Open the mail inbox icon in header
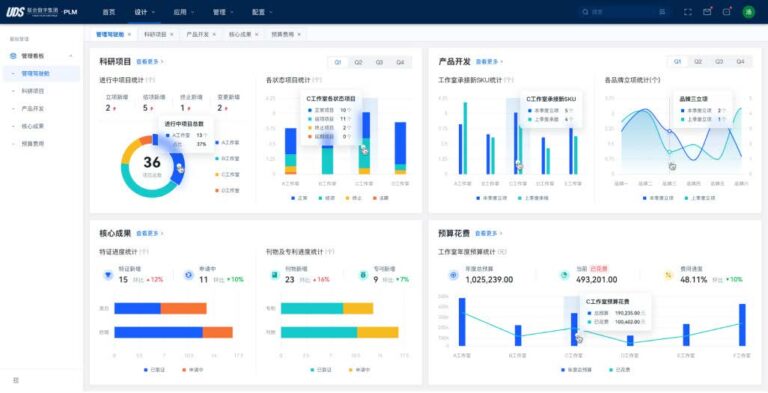Screen dimensions: 768x393 point(707,12)
